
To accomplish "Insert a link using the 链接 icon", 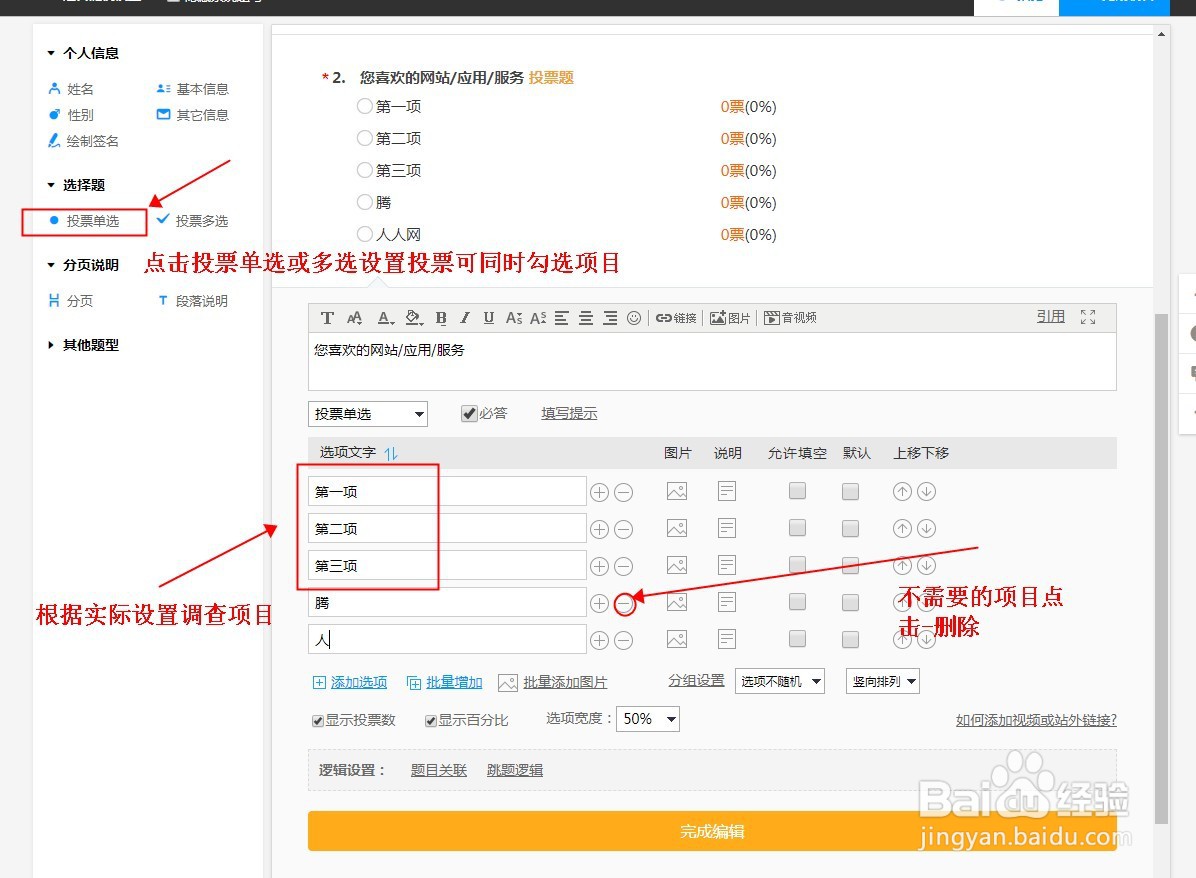I will (675, 317).
